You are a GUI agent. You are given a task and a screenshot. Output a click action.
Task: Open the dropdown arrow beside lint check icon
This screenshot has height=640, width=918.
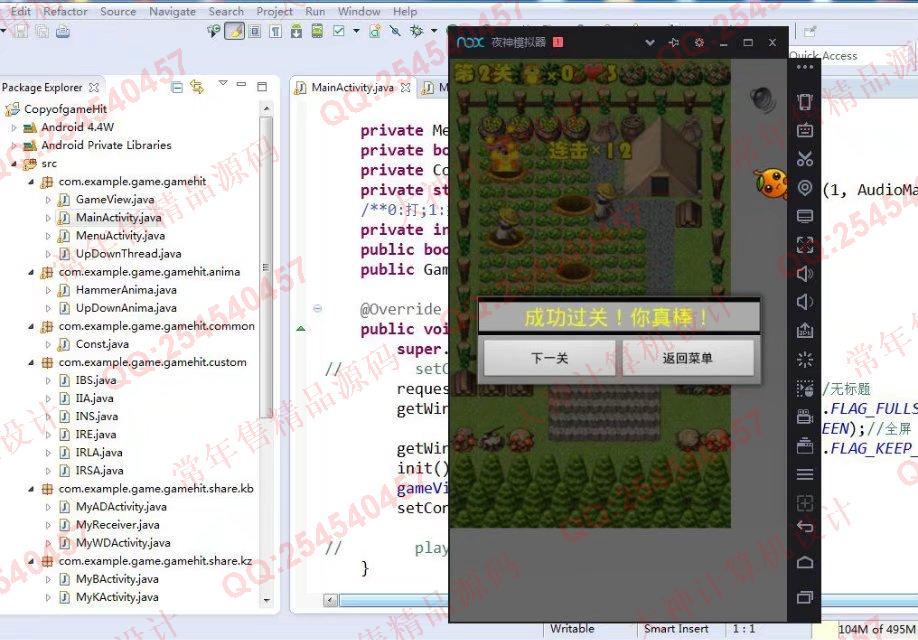click(x=356, y=31)
